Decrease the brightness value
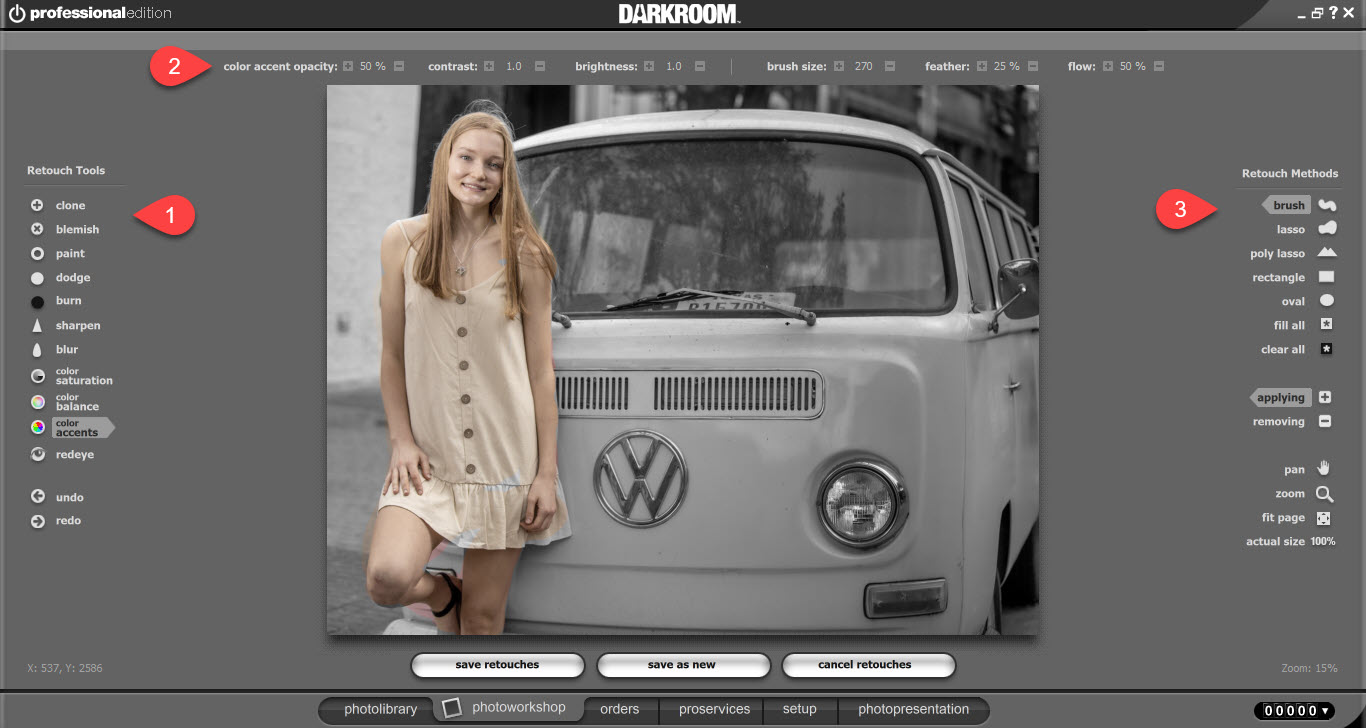Viewport: 1366px width, 728px height. point(700,66)
